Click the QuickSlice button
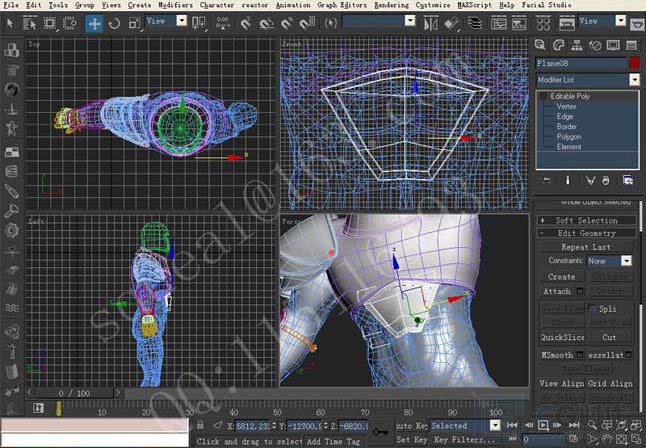646x448 pixels. click(x=562, y=337)
